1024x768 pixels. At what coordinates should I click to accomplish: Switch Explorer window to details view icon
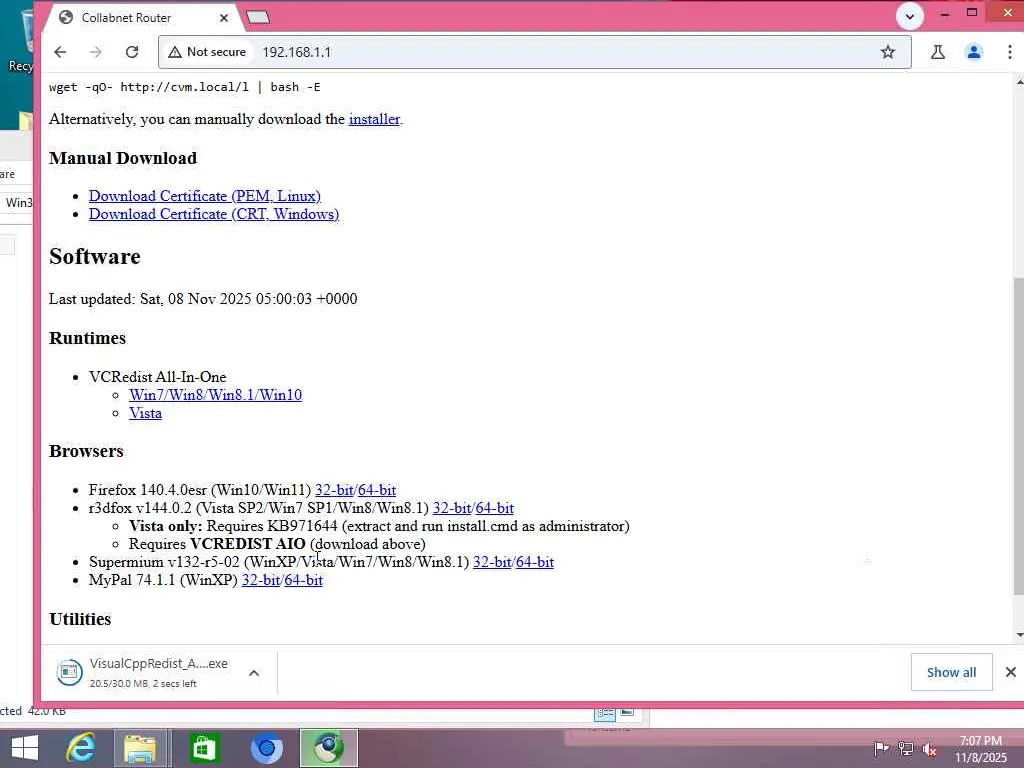pos(605,713)
